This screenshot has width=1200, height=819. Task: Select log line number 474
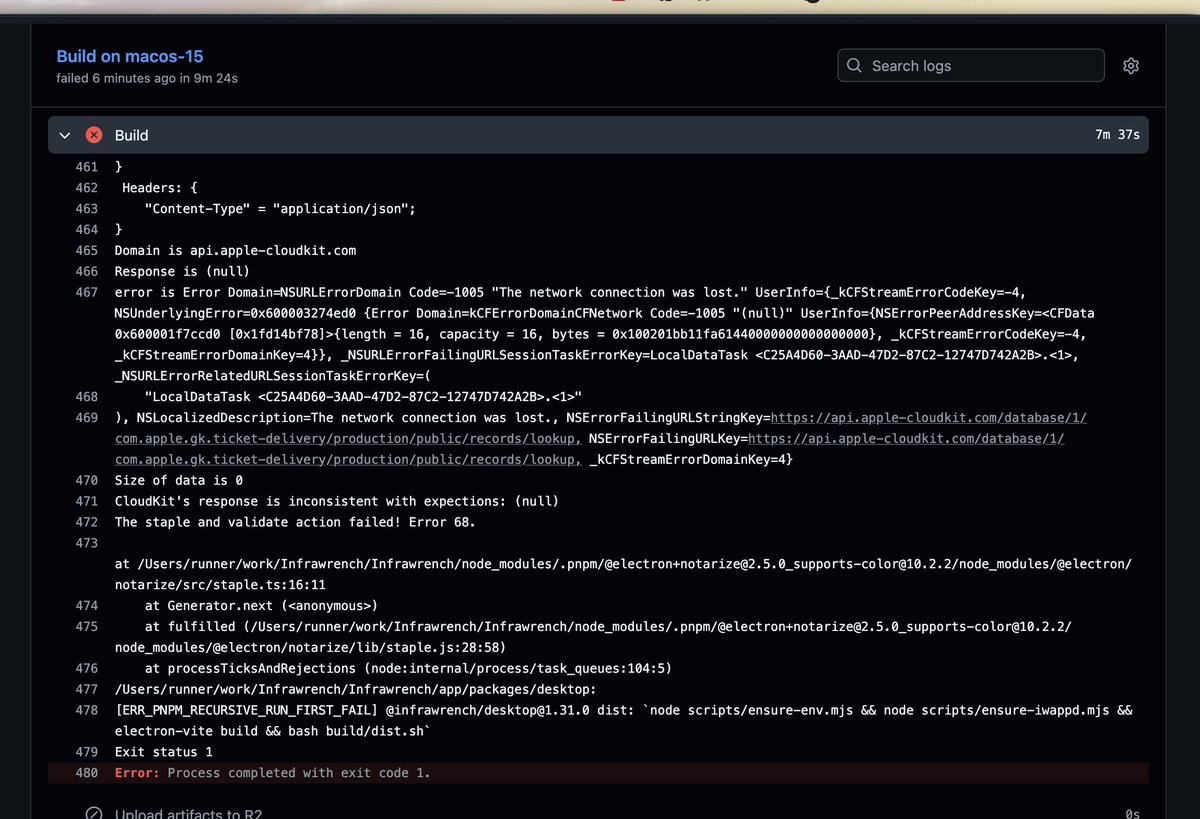86,605
